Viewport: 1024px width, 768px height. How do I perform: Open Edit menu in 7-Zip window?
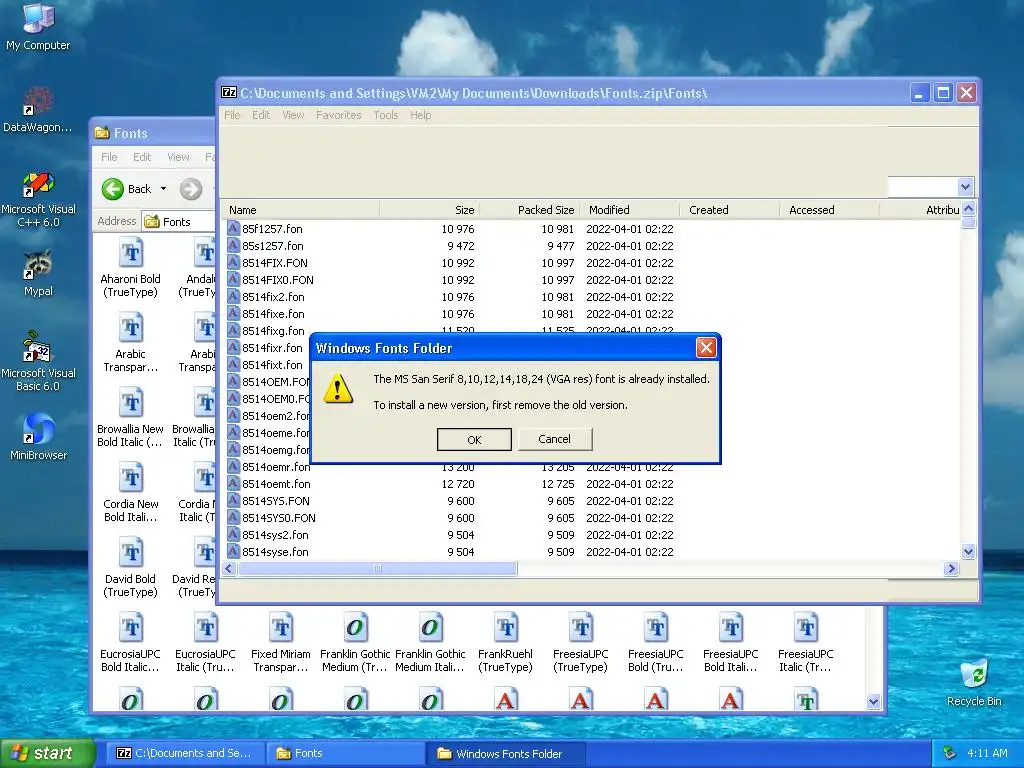pos(261,115)
